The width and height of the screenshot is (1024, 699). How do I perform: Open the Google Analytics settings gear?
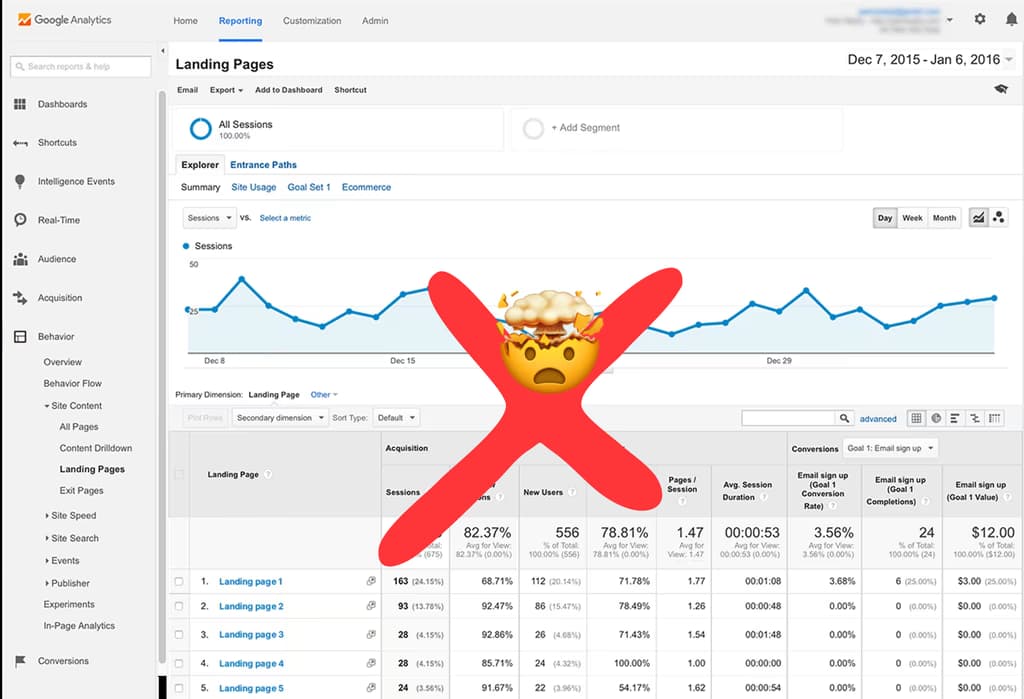coord(980,19)
